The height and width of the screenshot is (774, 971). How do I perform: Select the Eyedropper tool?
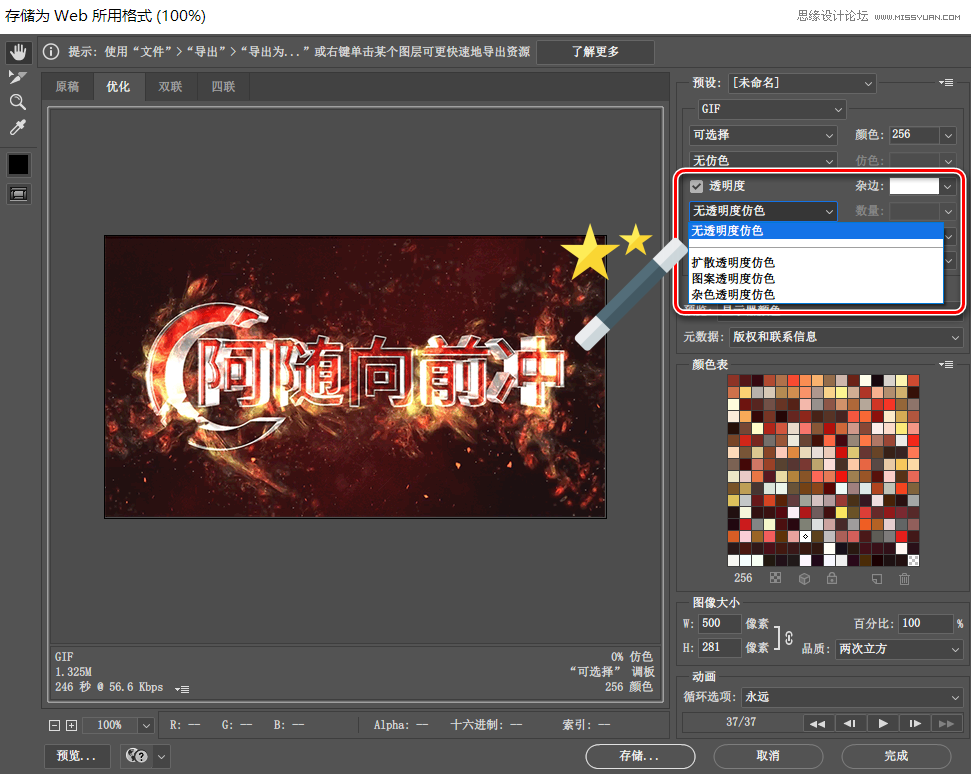[17, 127]
